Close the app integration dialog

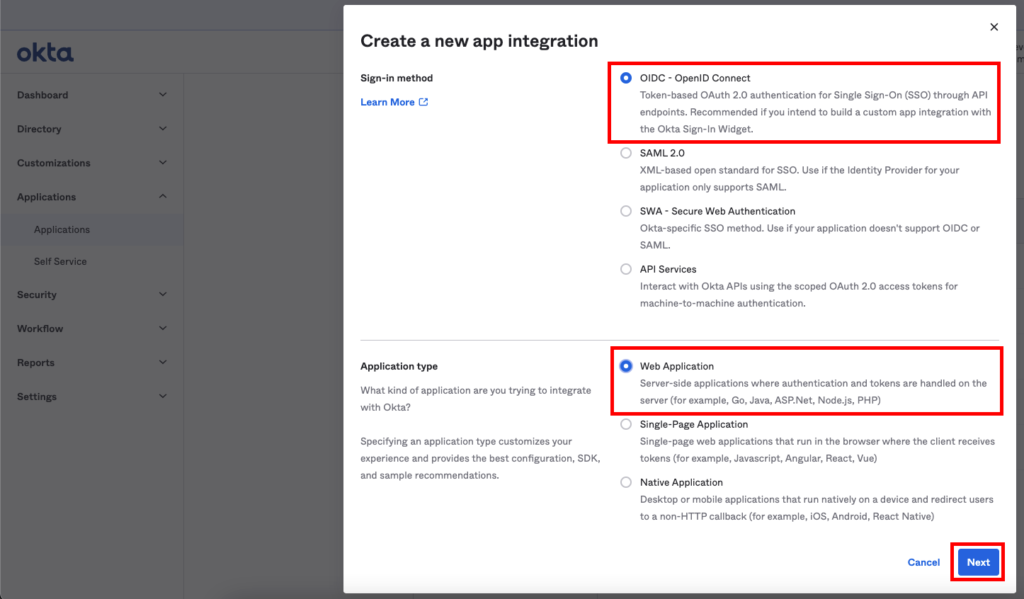click(x=993, y=28)
